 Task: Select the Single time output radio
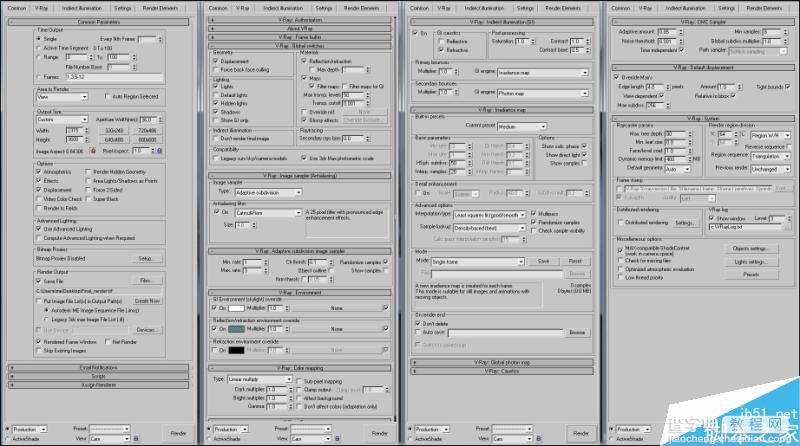coord(39,39)
